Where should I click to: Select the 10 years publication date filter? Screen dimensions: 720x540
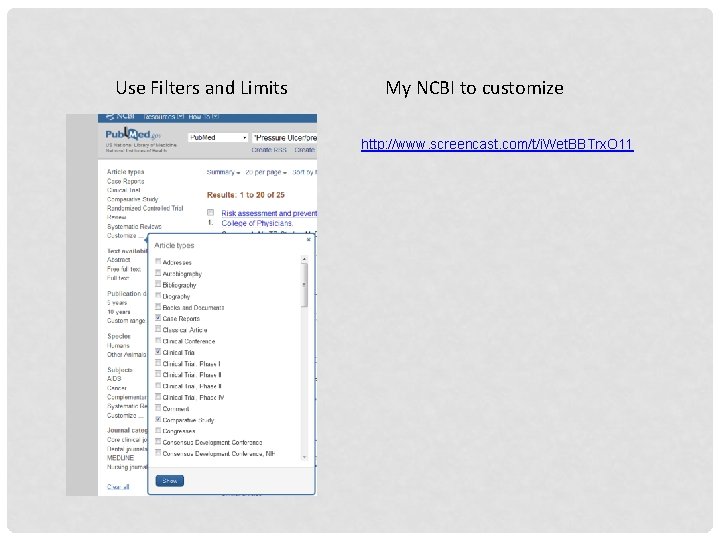click(x=118, y=312)
